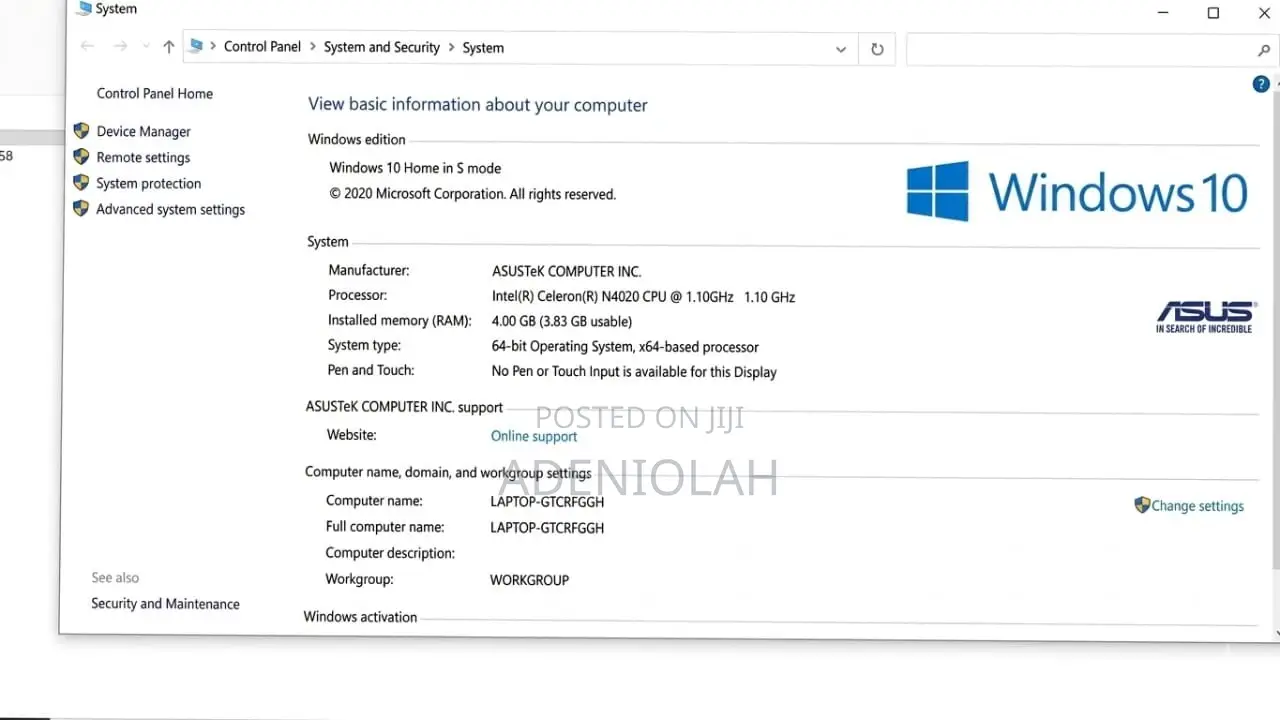This screenshot has width=1280, height=720.
Task: Select the Control Panel breadcrumb
Action: coord(262,47)
